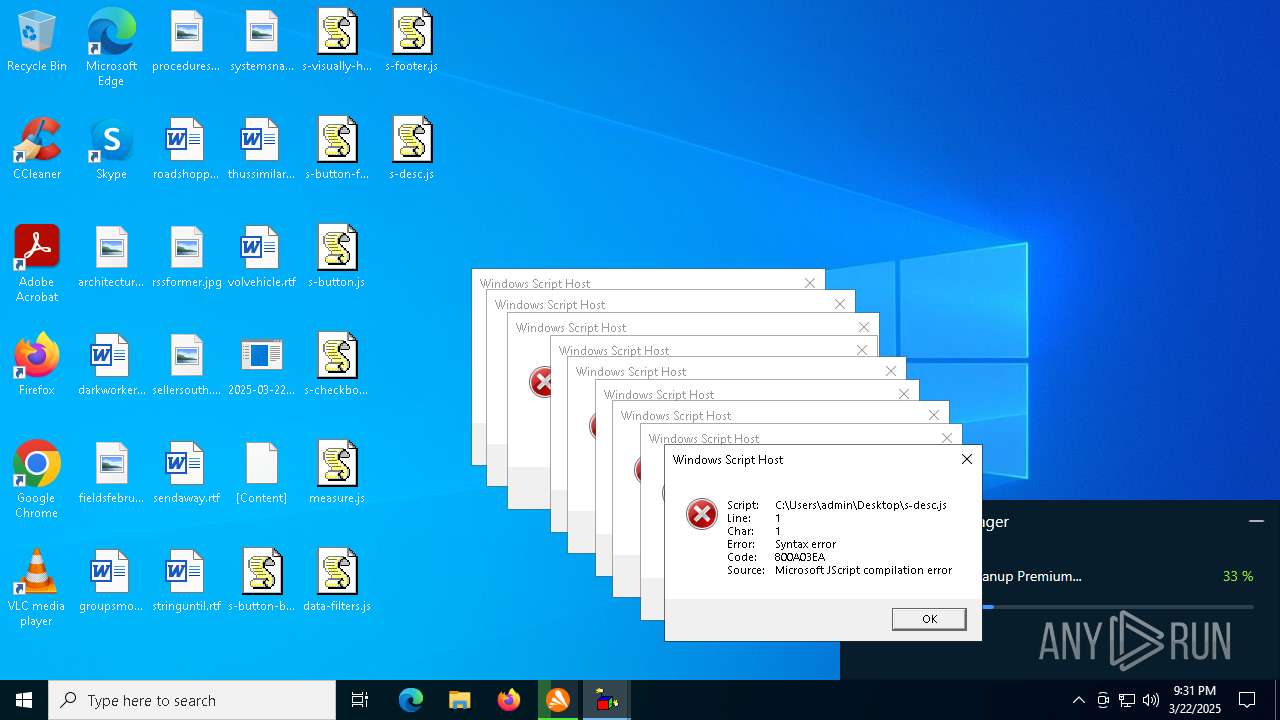Select the thussimilar Word document
This screenshot has height=720, width=1280.
(x=261, y=149)
